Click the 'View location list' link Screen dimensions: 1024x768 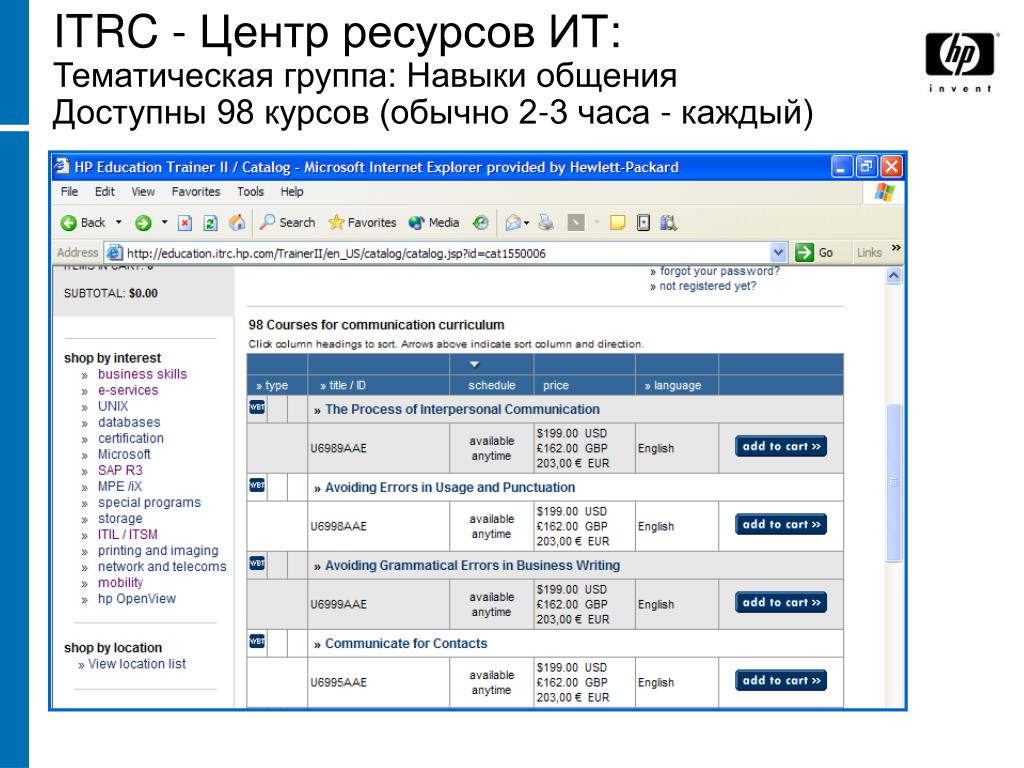pyautogui.click(x=137, y=664)
